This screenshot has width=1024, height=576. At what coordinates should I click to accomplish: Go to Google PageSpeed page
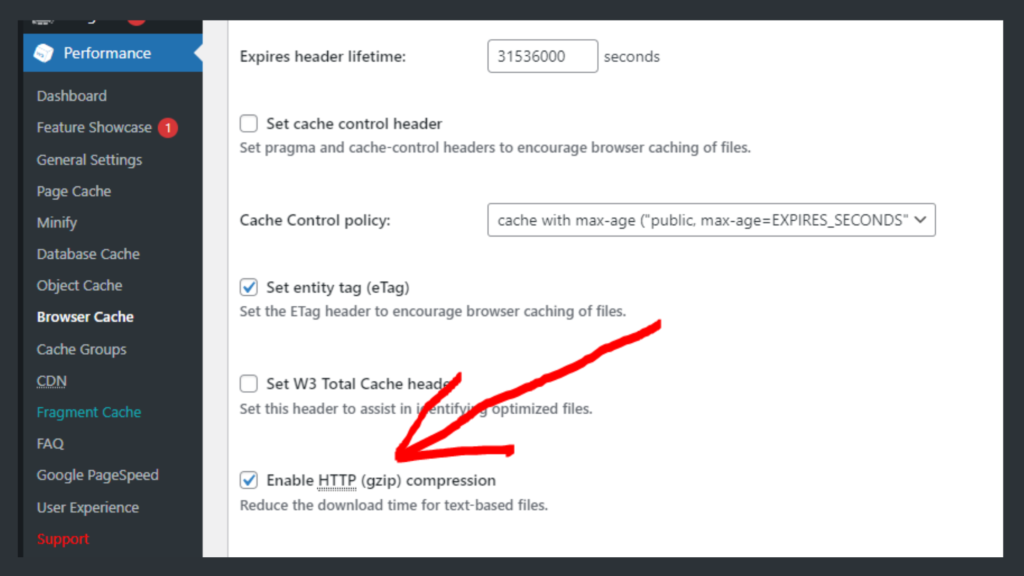98,475
